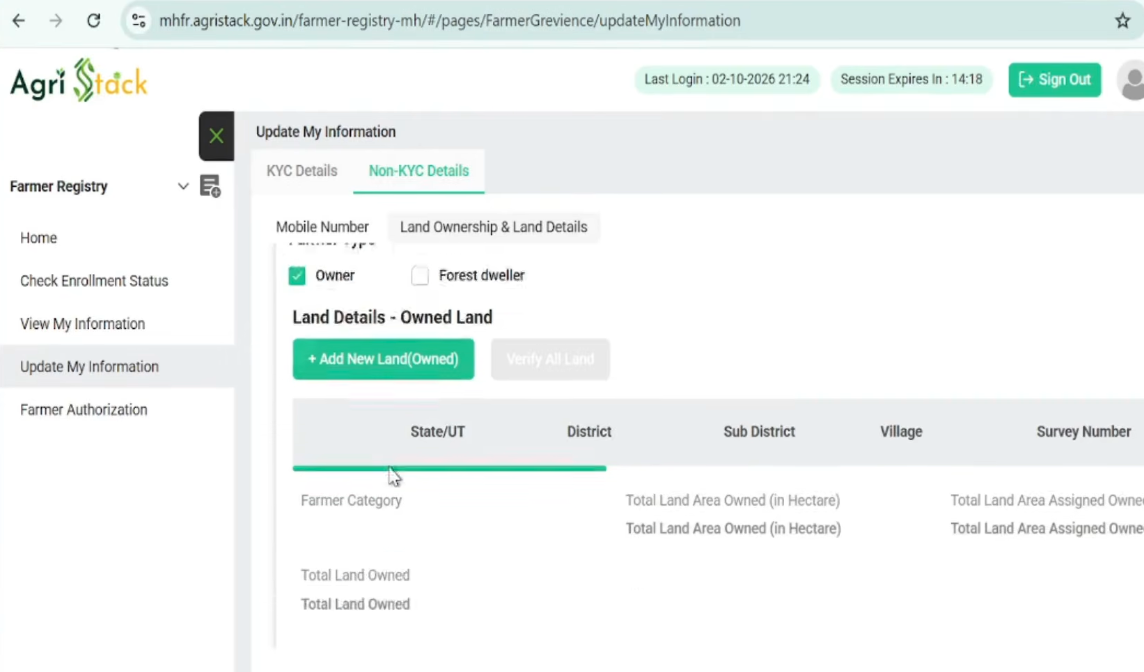Click the District column header
This screenshot has width=1144, height=672.
(x=589, y=432)
